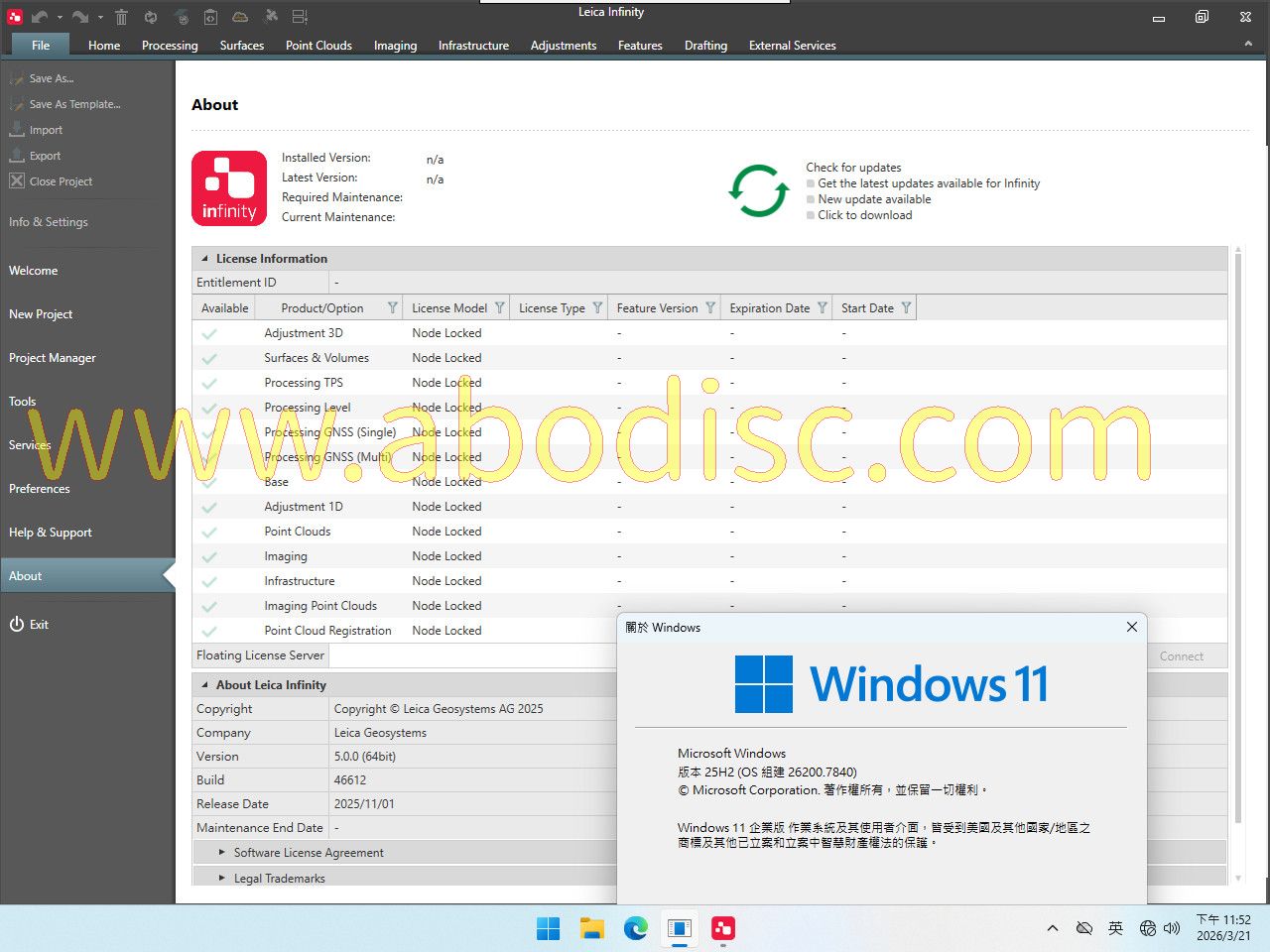Select Preferences in the File sidebar

click(40, 489)
